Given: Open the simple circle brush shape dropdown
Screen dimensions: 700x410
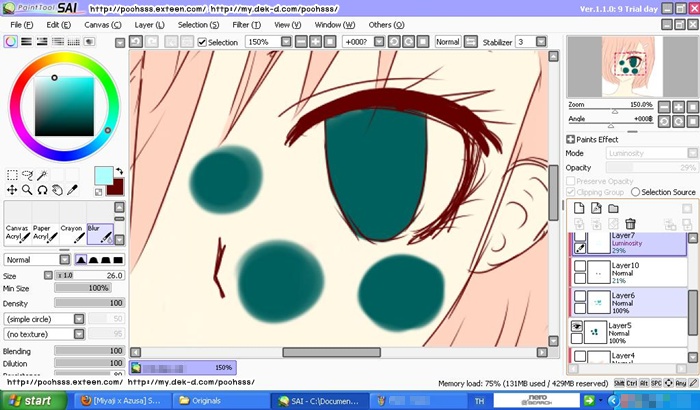Looking at the screenshot, I should 79,319.
